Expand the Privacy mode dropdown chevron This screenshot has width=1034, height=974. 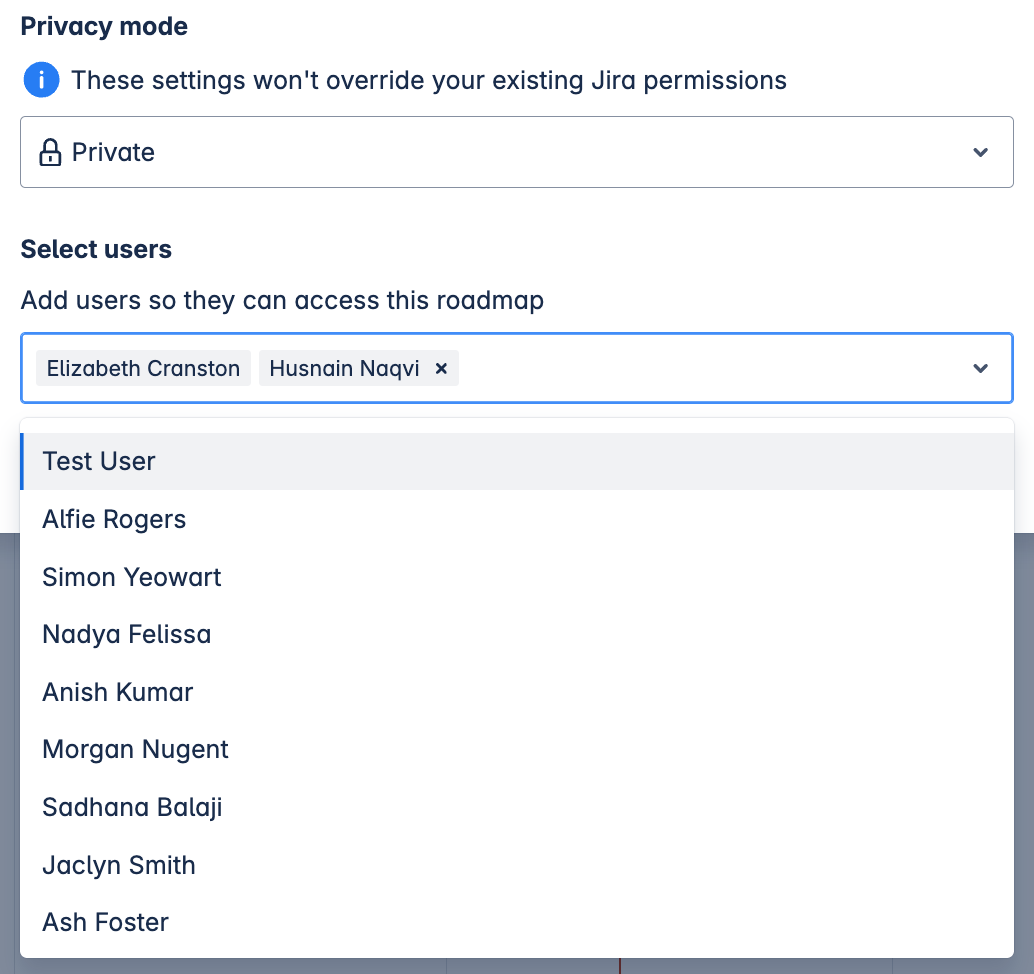[x=980, y=152]
